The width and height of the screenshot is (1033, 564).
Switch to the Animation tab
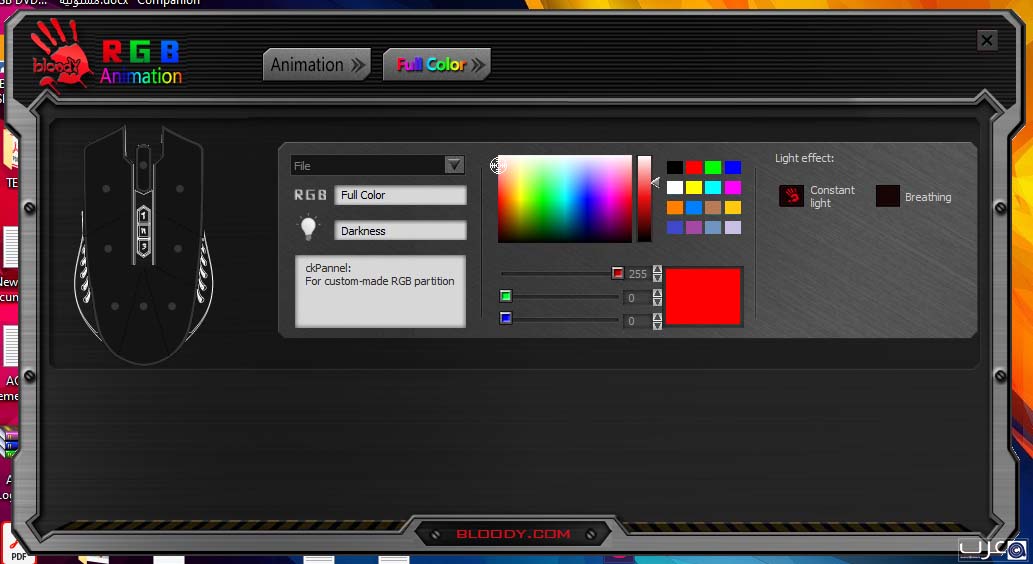pyautogui.click(x=317, y=65)
